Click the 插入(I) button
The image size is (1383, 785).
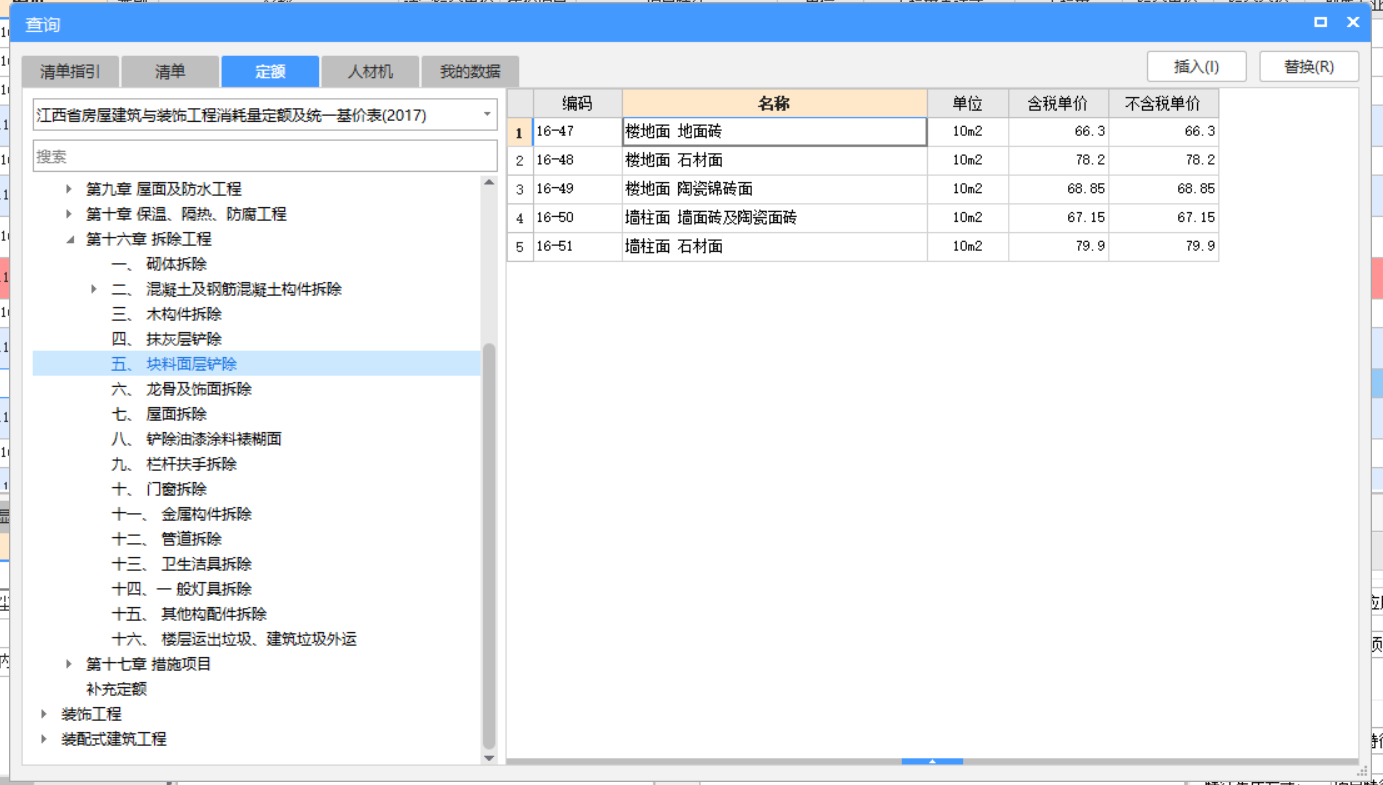click(x=1196, y=67)
